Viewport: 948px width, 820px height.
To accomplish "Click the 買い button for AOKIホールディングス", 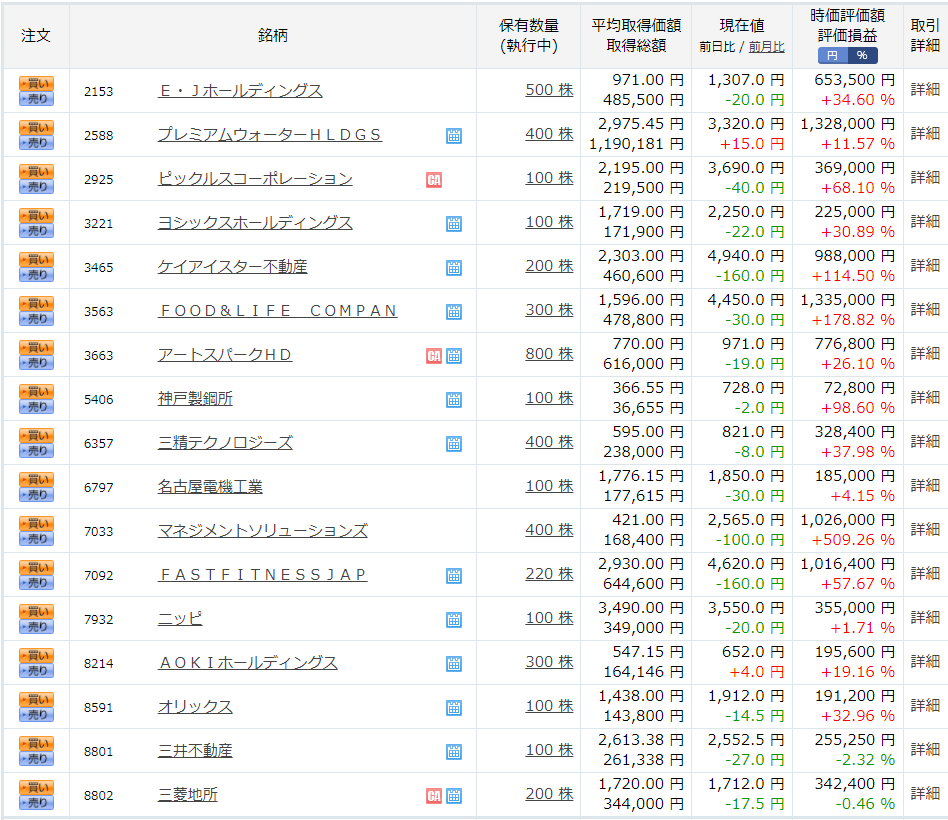I will tap(36, 656).
